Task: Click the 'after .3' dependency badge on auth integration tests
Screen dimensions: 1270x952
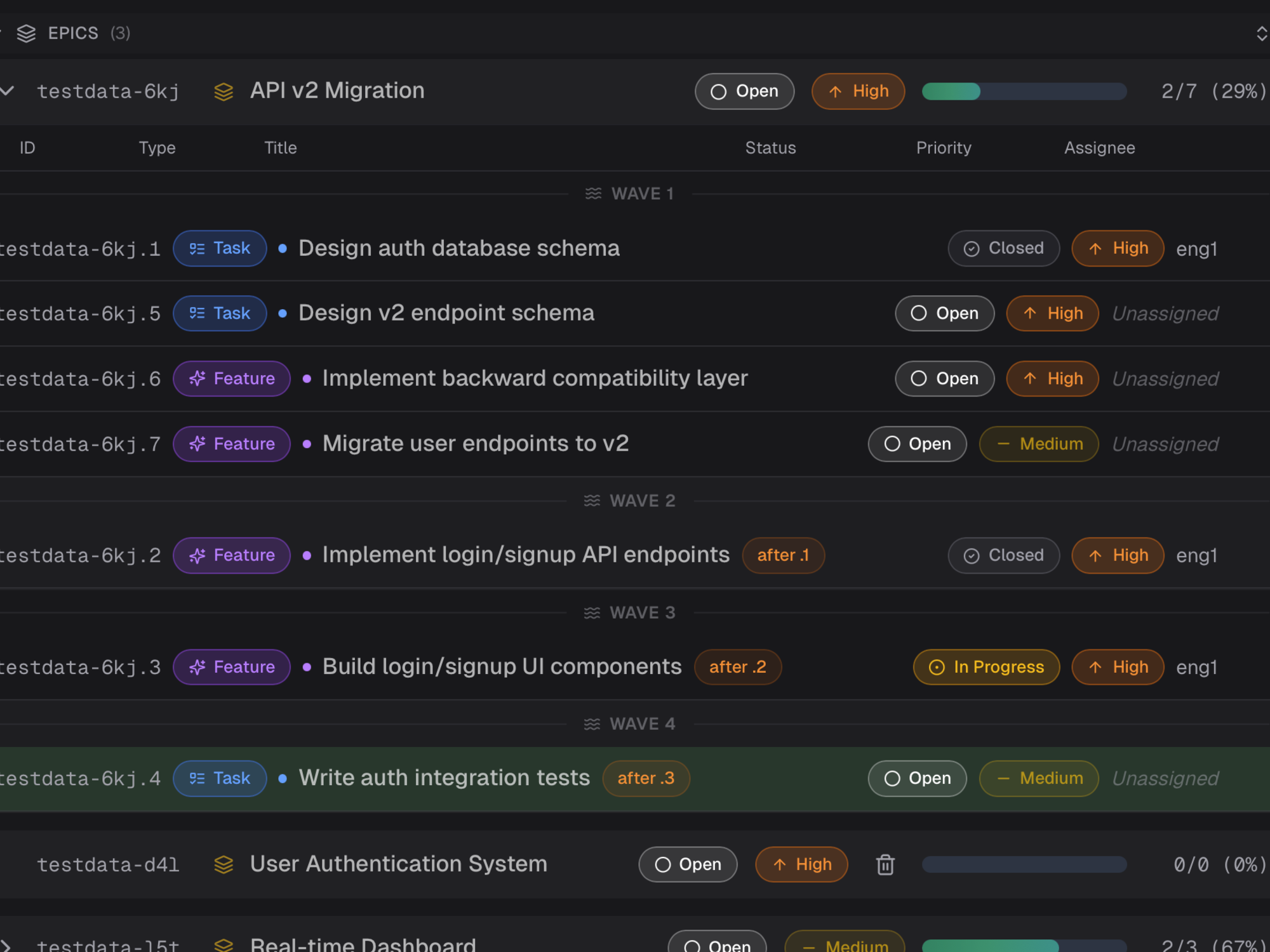Action: click(x=646, y=778)
